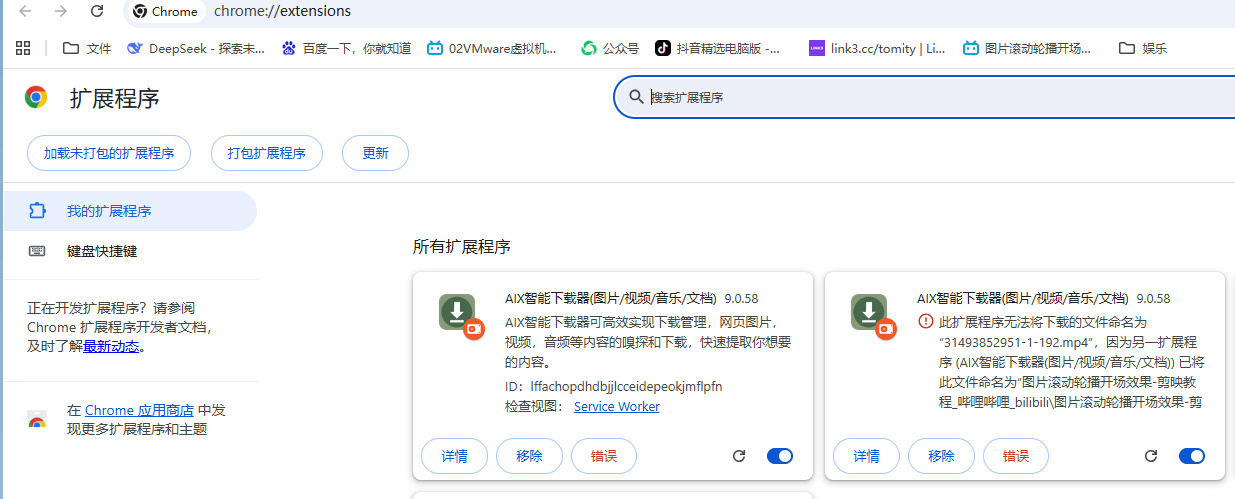1235x499 pixels.
Task: Click the second AIX智能下载器 extension icon
Action: [x=873, y=314]
